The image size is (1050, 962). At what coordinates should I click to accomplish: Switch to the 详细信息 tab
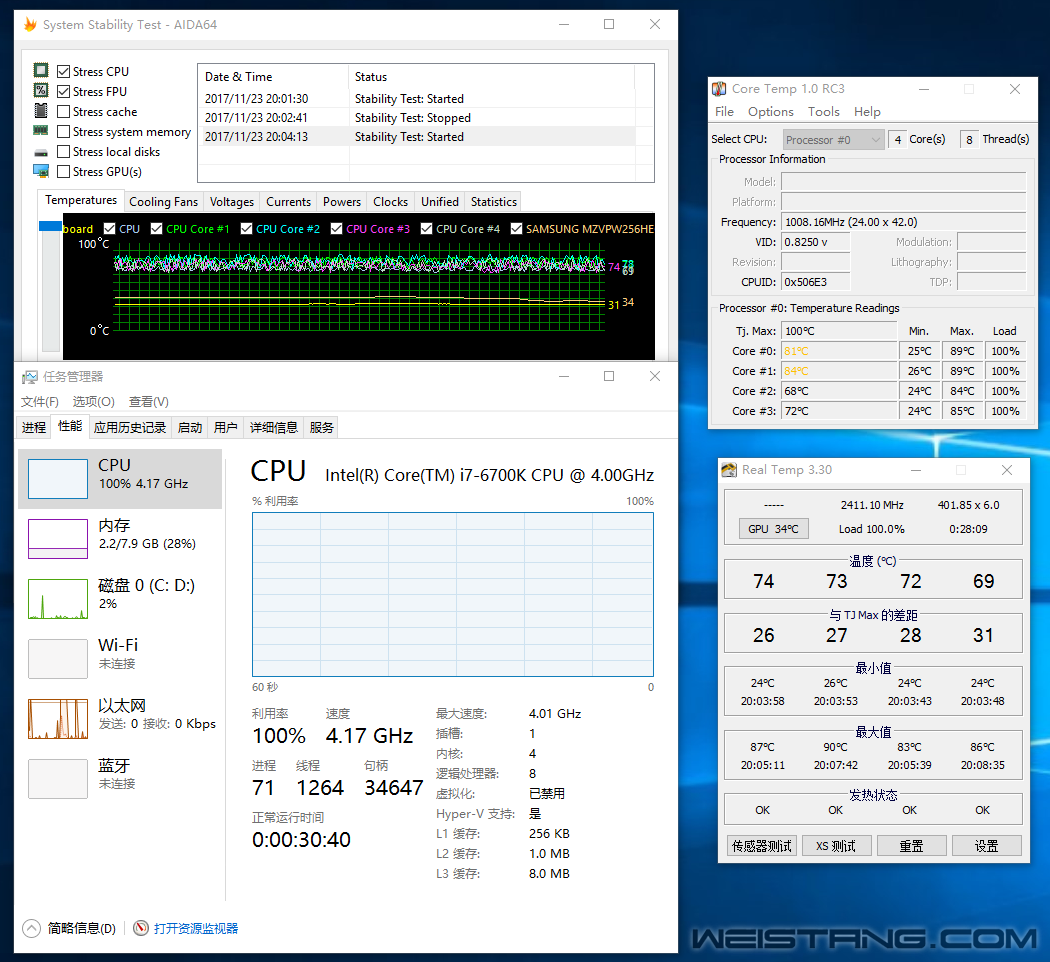274,428
